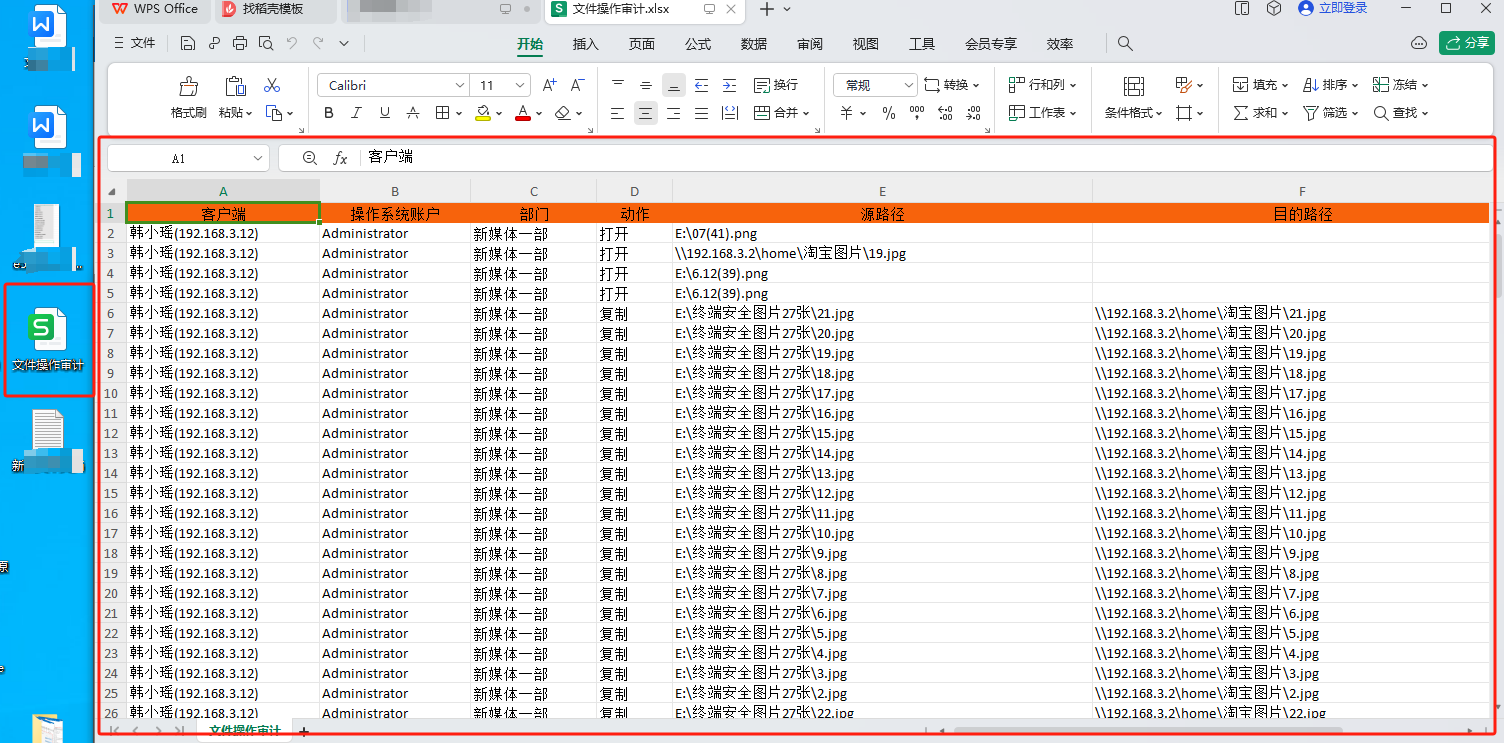
Task: Open the 文件 (File) menu
Action: [x=134, y=43]
